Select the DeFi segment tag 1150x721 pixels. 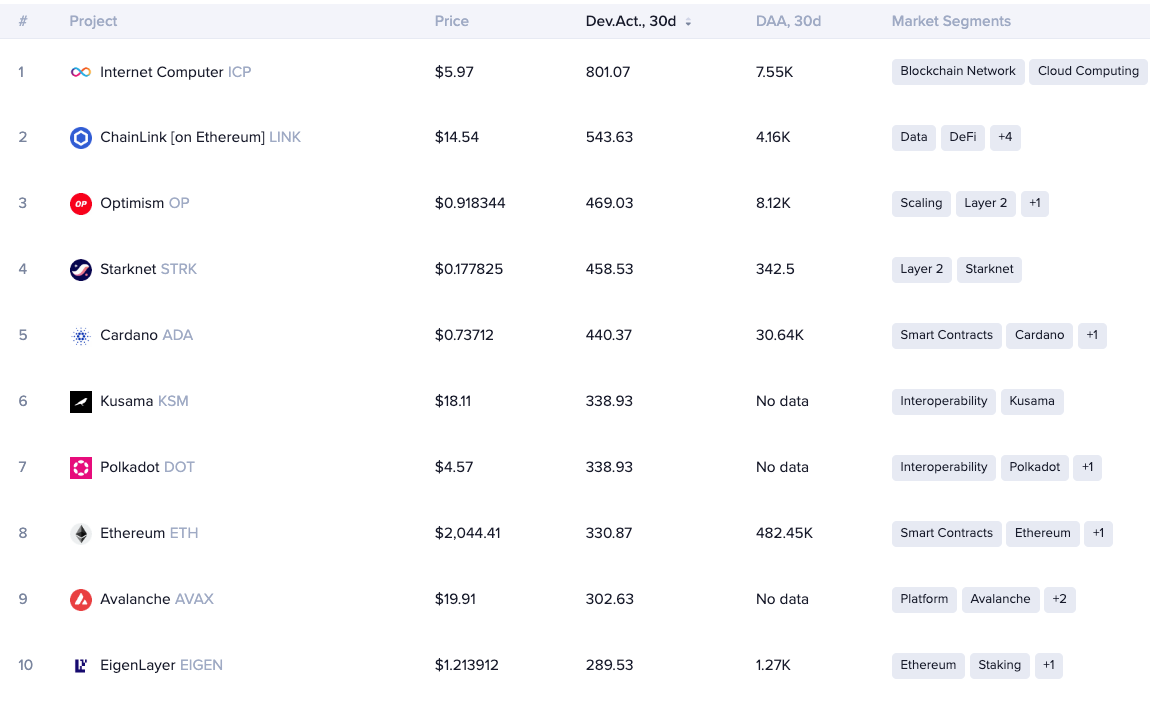[x=963, y=137]
